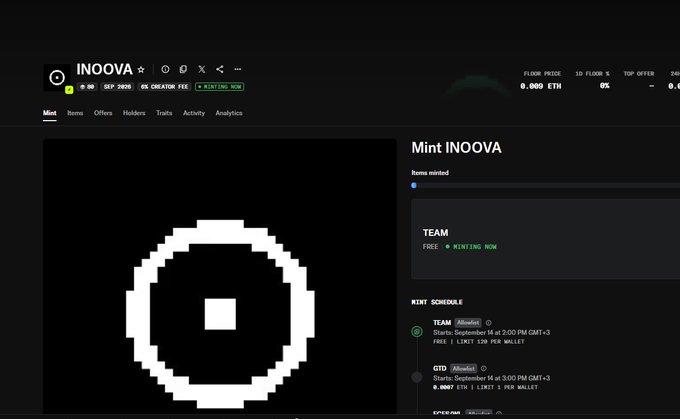Open the collection info icon beside the star
The image size is (680, 419).
pos(165,69)
